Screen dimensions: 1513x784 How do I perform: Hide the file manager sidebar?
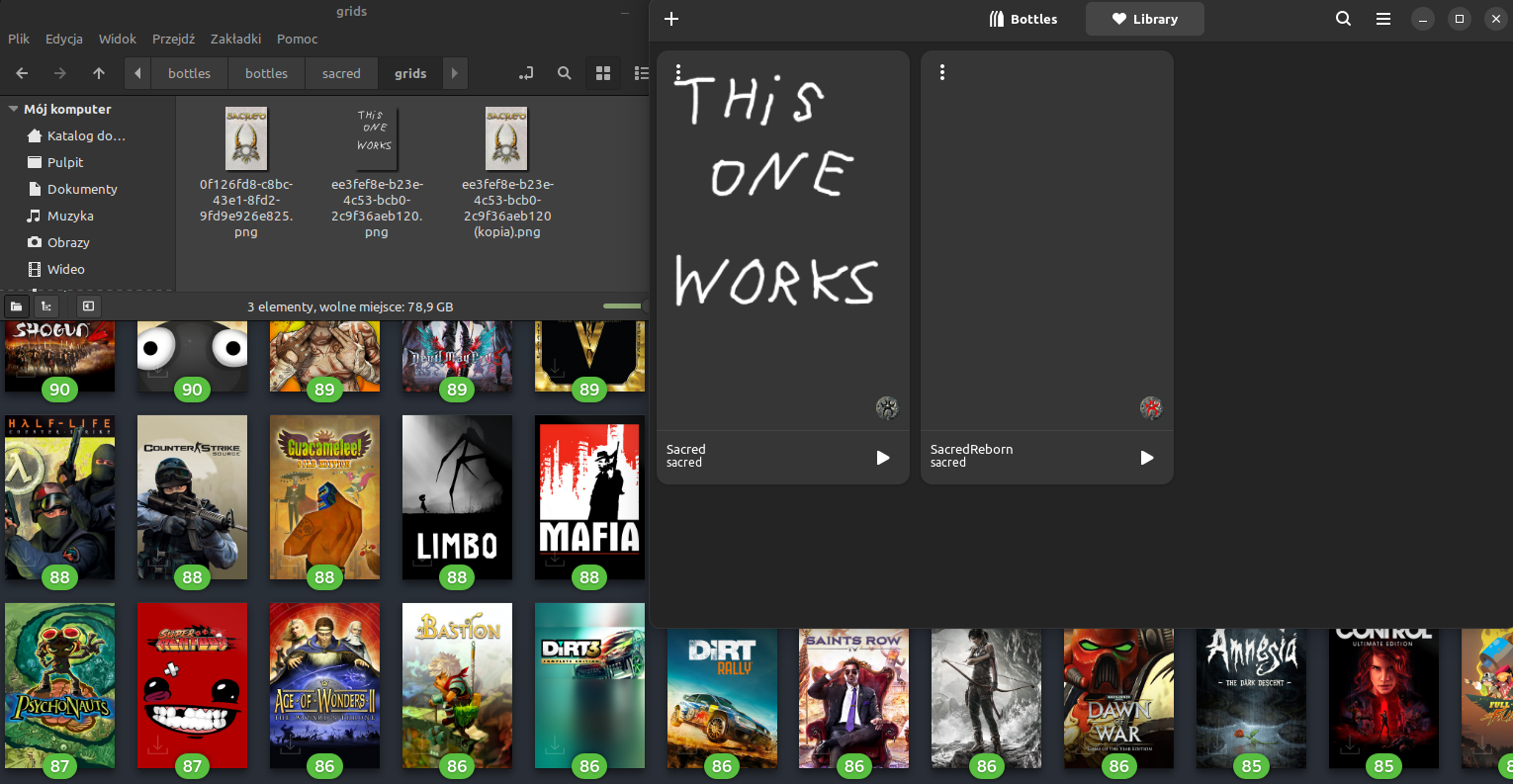coord(88,306)
